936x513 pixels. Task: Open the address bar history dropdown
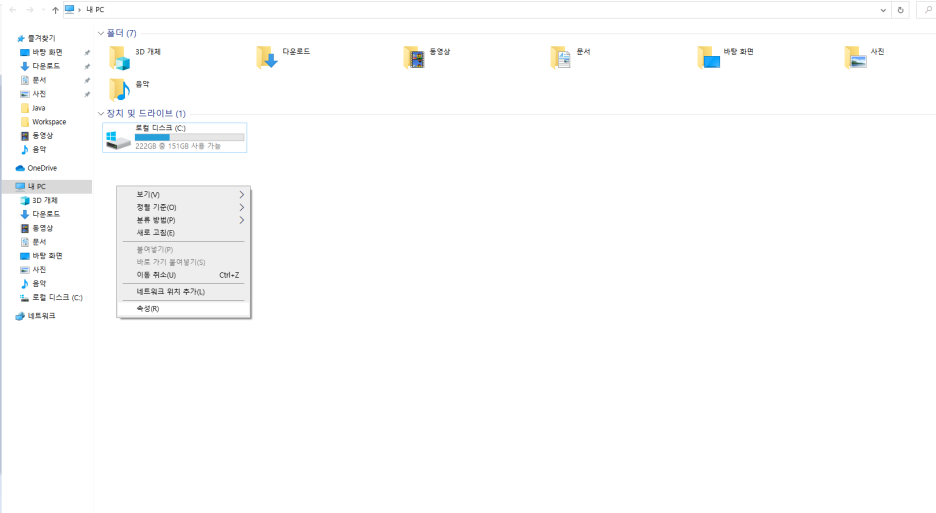coord(883,10)
